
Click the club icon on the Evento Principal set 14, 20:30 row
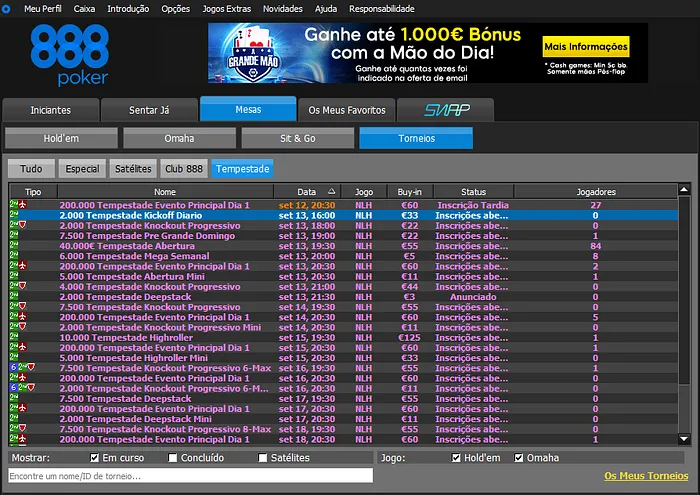point(22,316)
